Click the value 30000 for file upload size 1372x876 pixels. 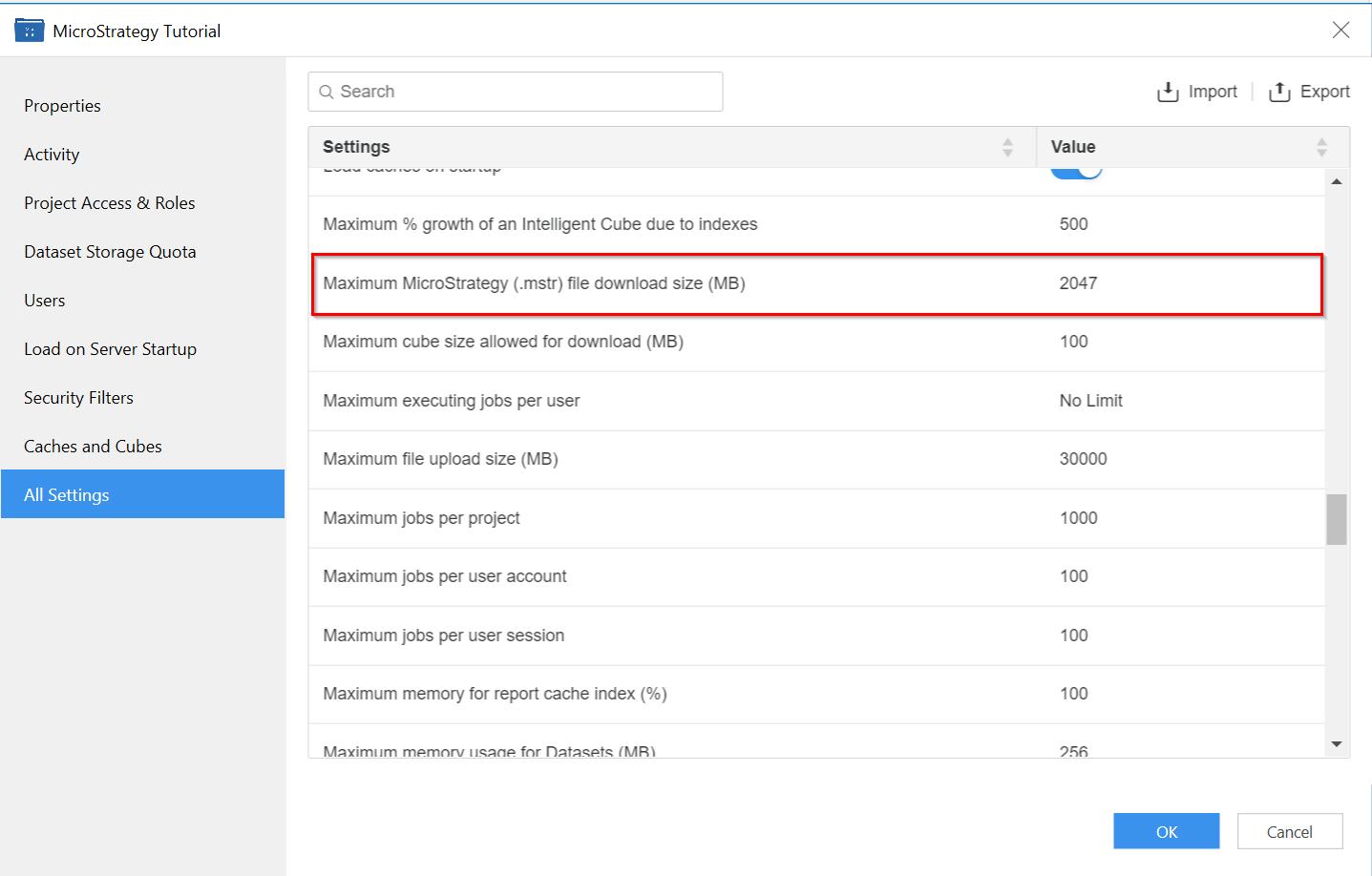[1084, 459]
